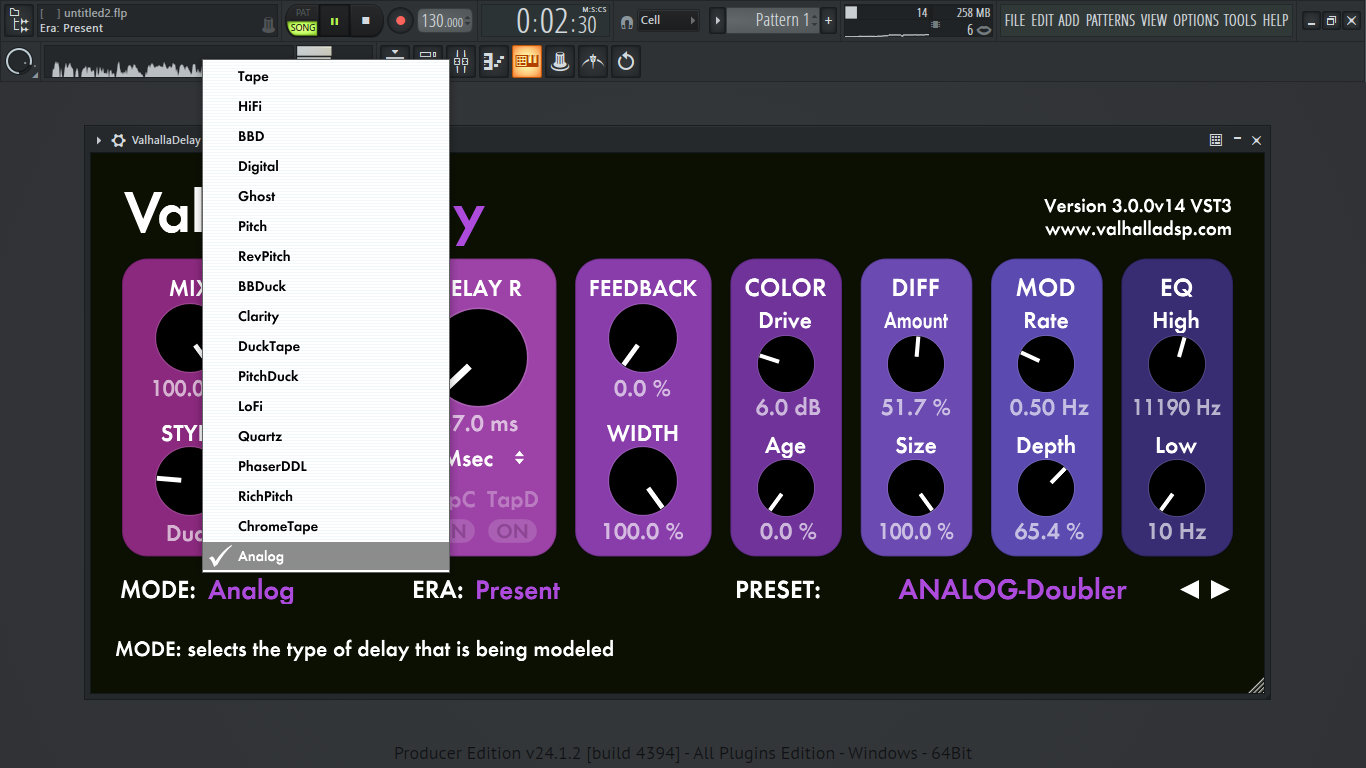This screenshot has height=768, width=1366.
Task: Open the VIEW menu
Action: 1154,20
